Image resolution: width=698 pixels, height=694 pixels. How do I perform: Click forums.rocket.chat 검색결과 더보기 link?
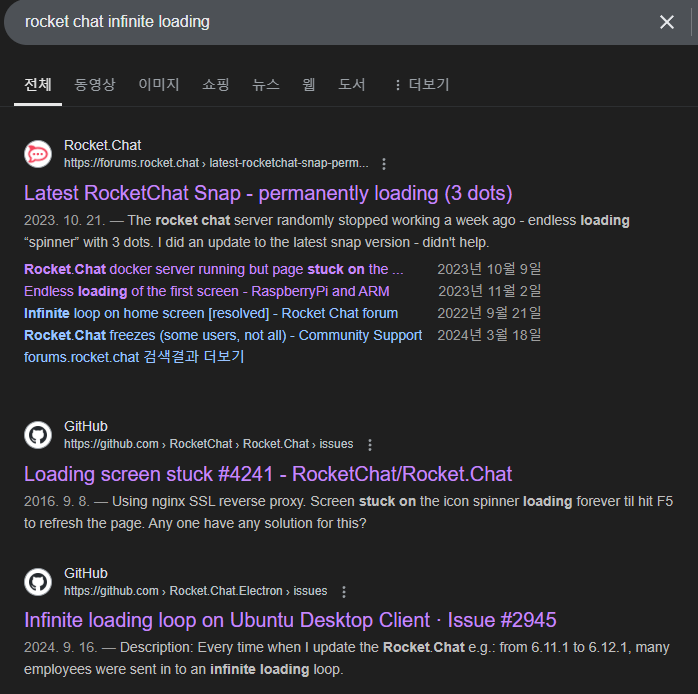click(x=134, y=357)
